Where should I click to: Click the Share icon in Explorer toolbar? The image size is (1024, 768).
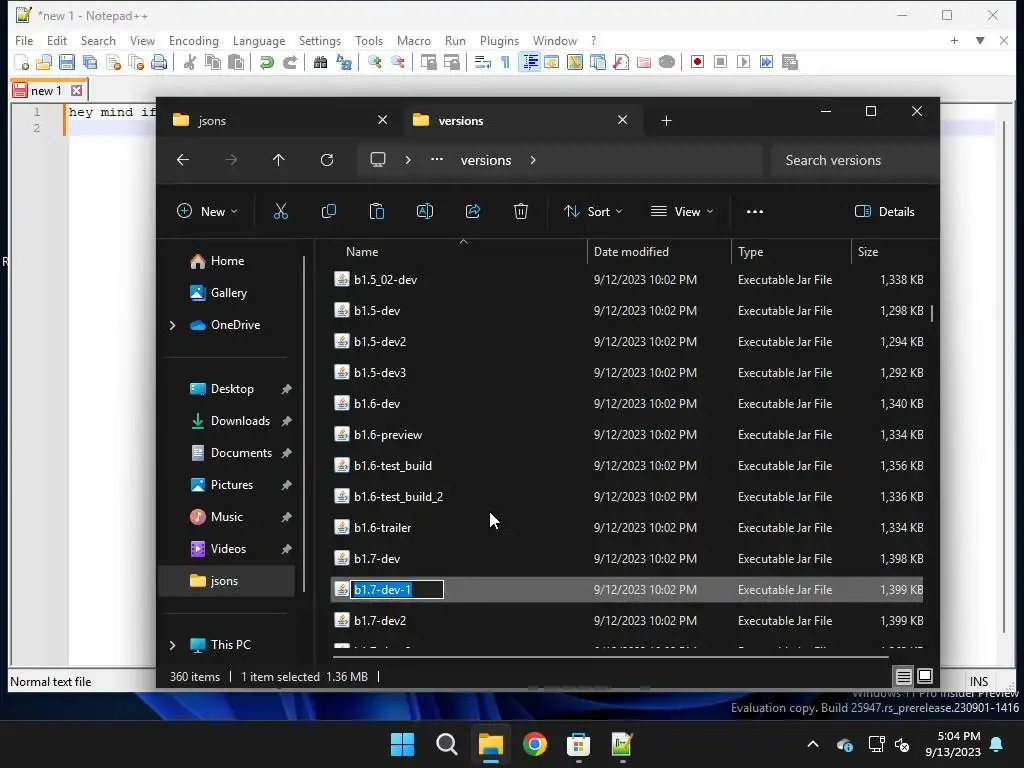(x=473, y=212)
